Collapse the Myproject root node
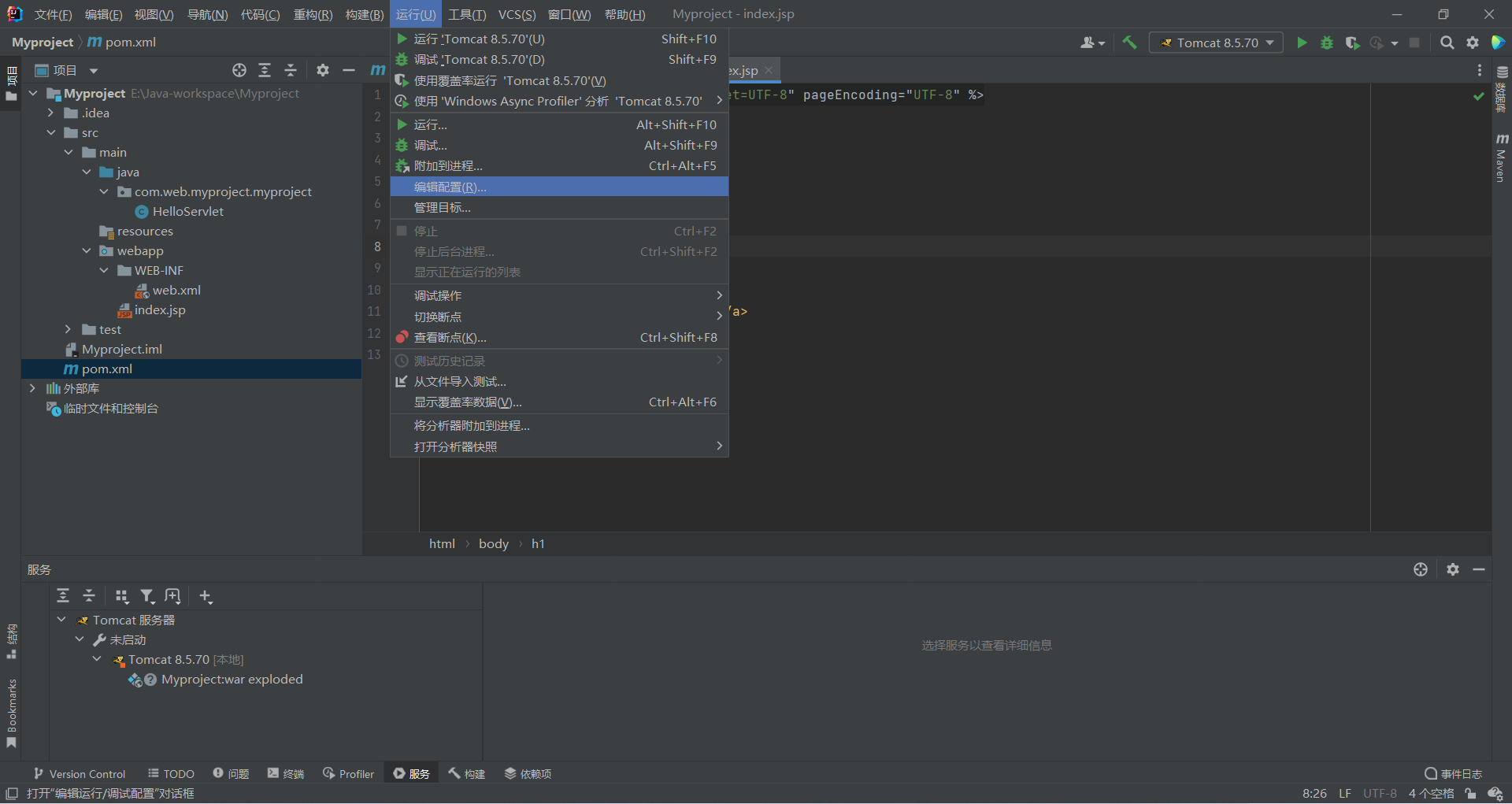 [33, 93]
